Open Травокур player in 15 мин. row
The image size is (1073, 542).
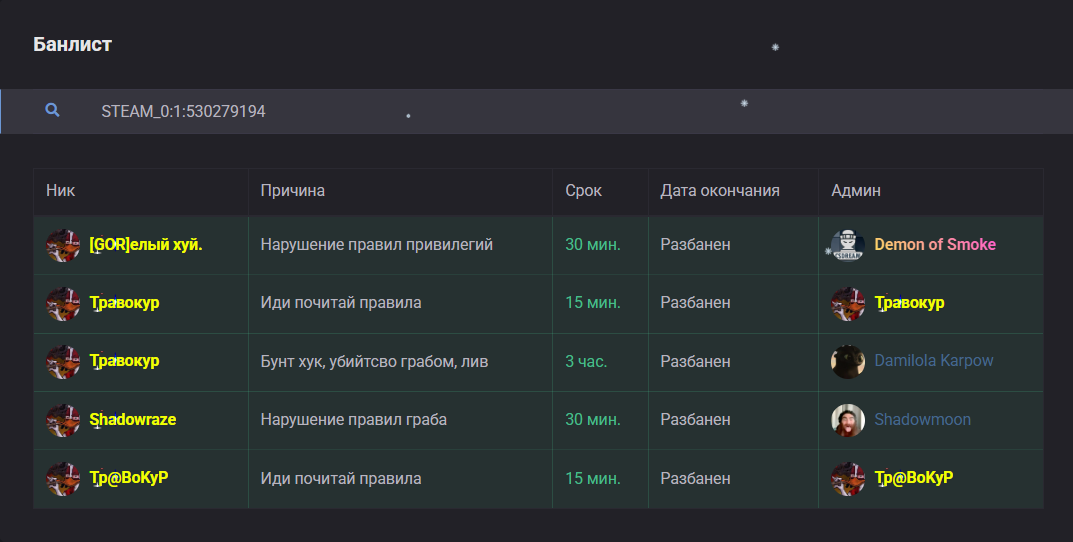(124, 302)
